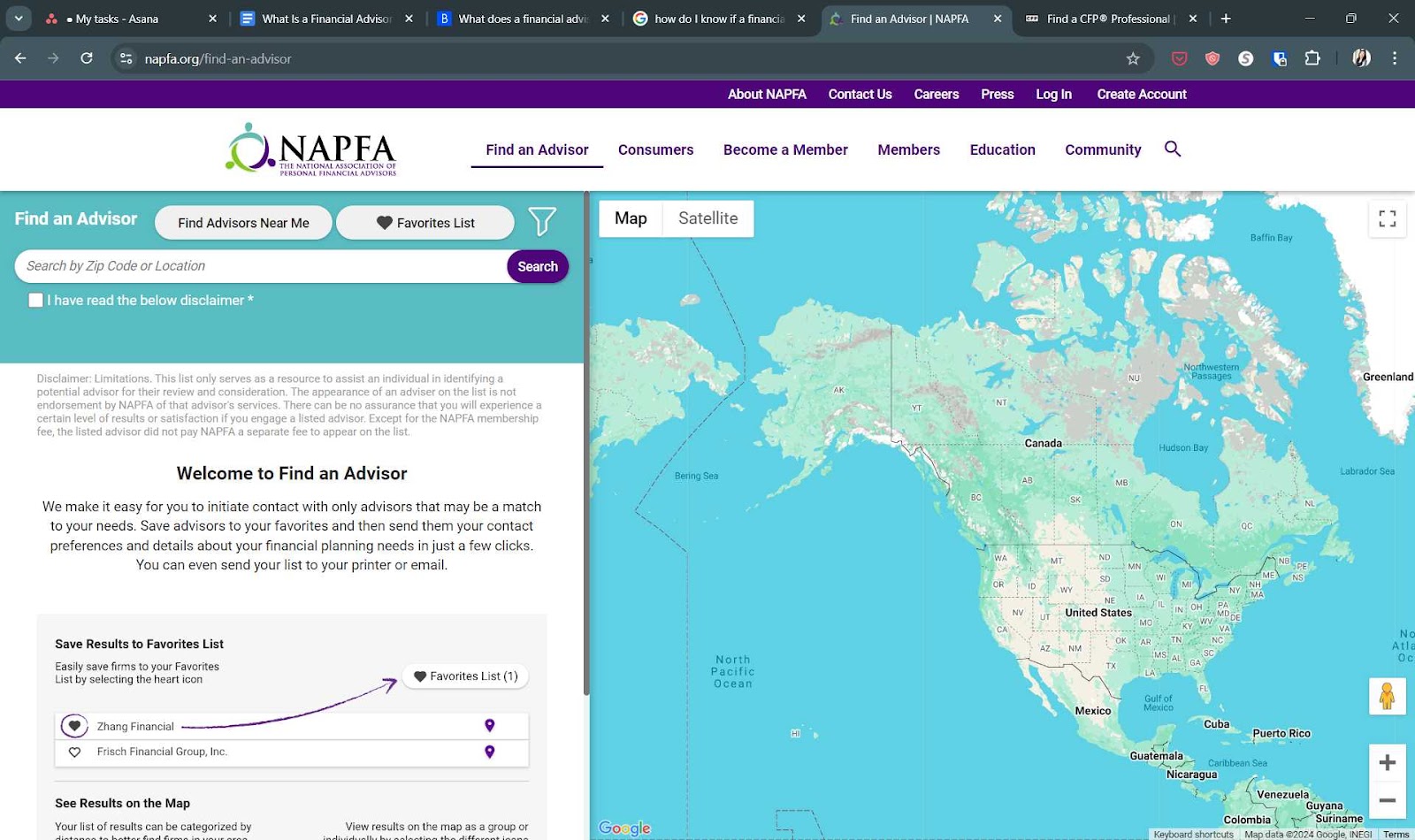Click the heart icon beside Frisch Financial Group
1415x840 pixels.
tap(74, 752)
